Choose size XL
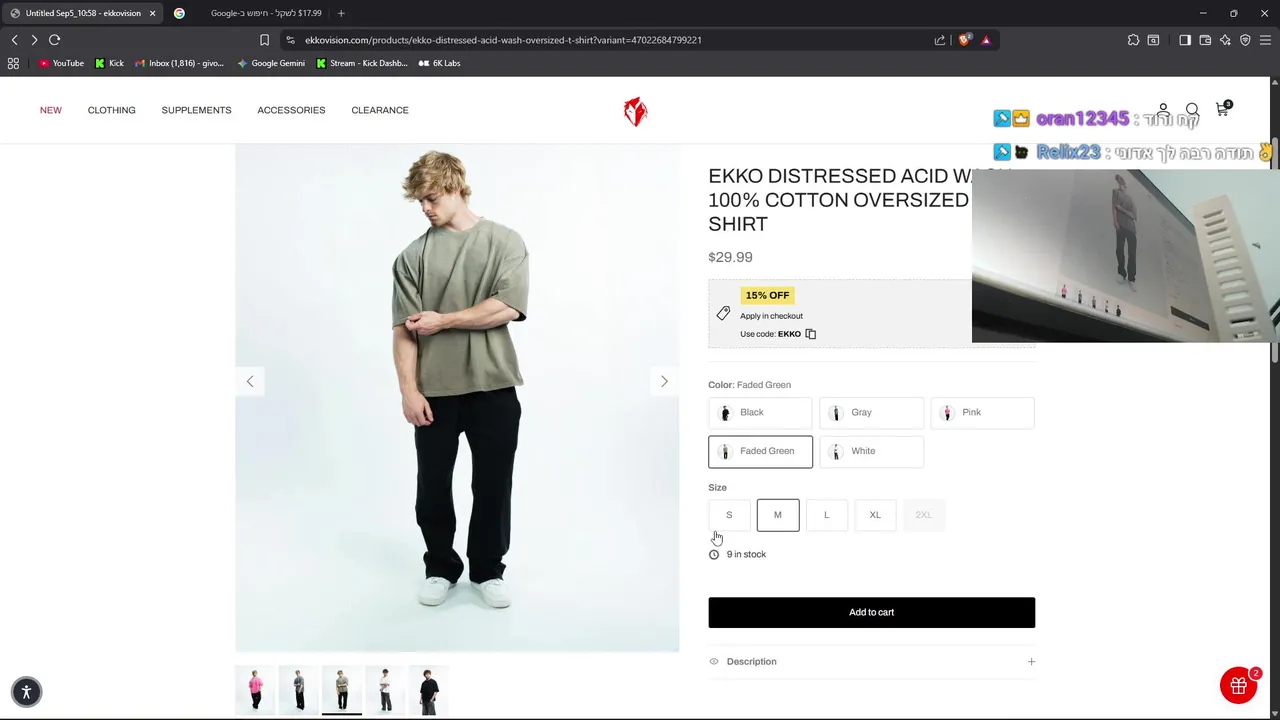Image resolution: width=1280 pixels, height=720 pixels. pyautogui.click(x=875, y=515)
